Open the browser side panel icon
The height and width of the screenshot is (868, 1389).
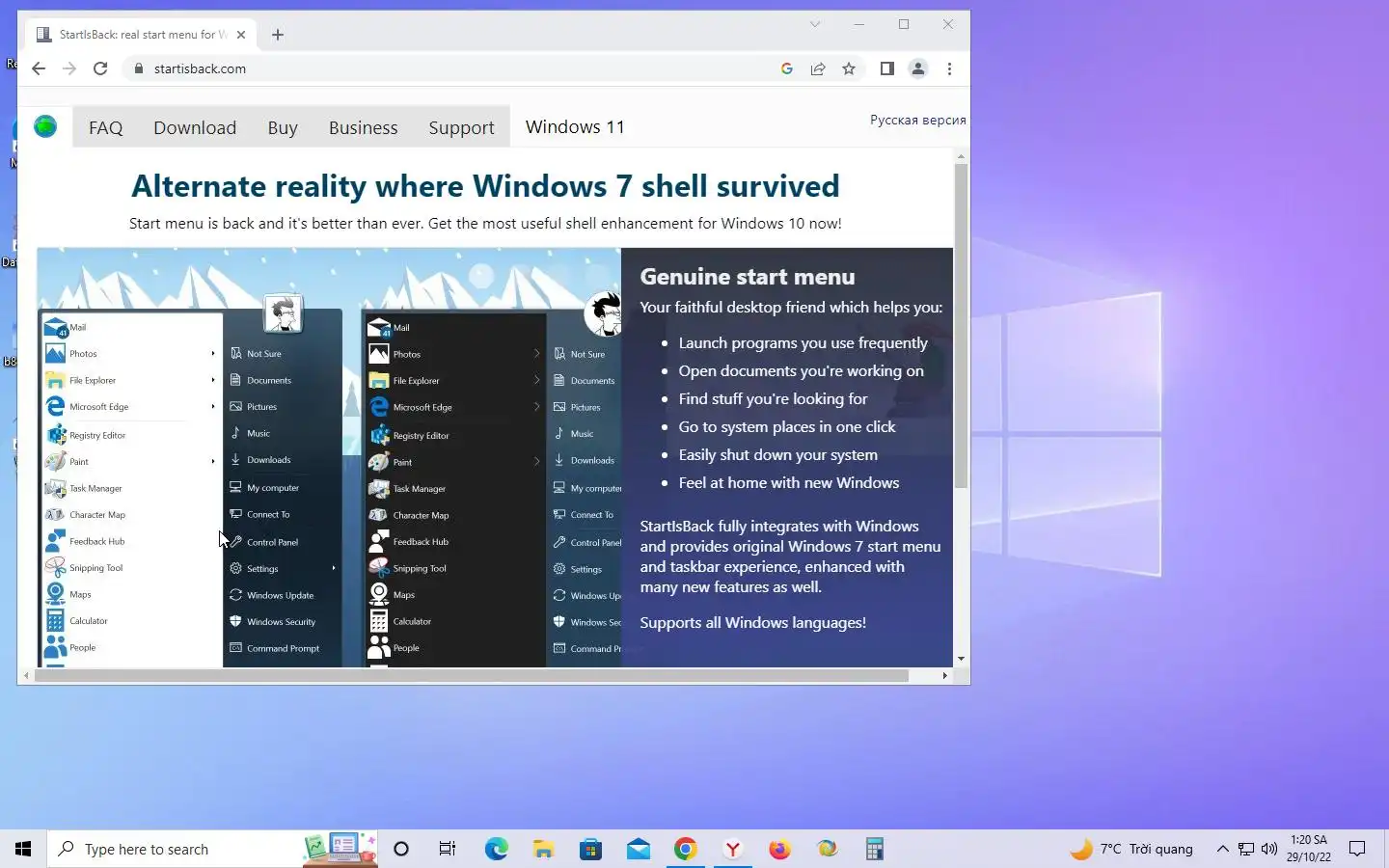coord(887,68)
